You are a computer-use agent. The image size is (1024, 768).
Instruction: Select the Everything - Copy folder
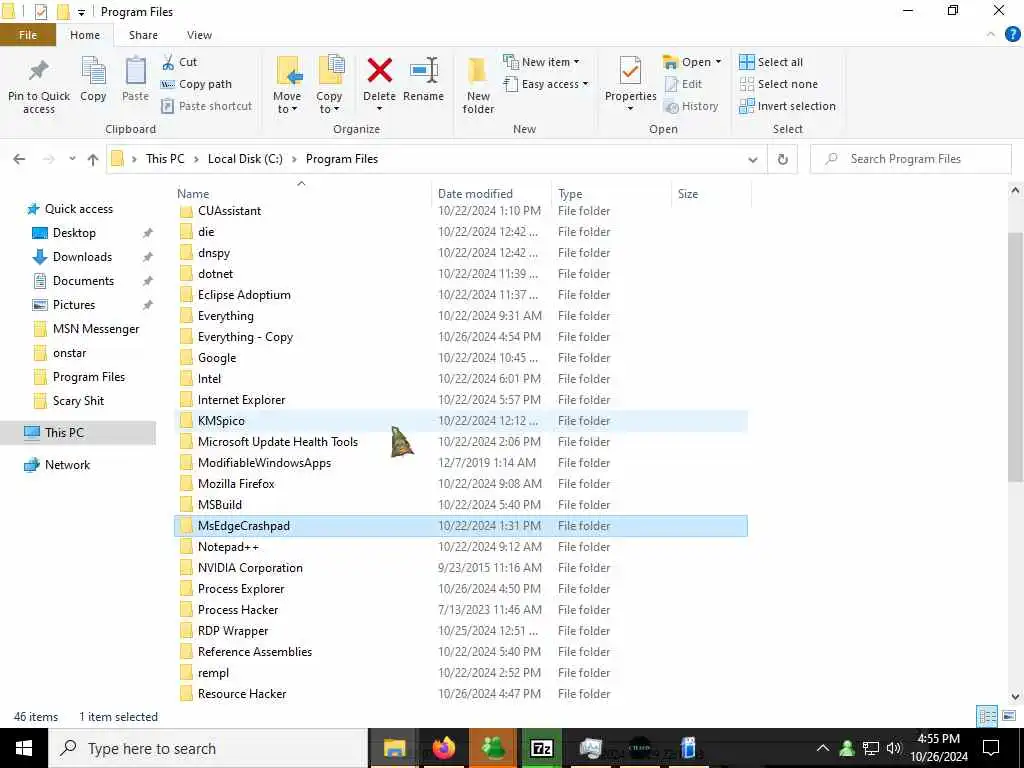(460, 336)
